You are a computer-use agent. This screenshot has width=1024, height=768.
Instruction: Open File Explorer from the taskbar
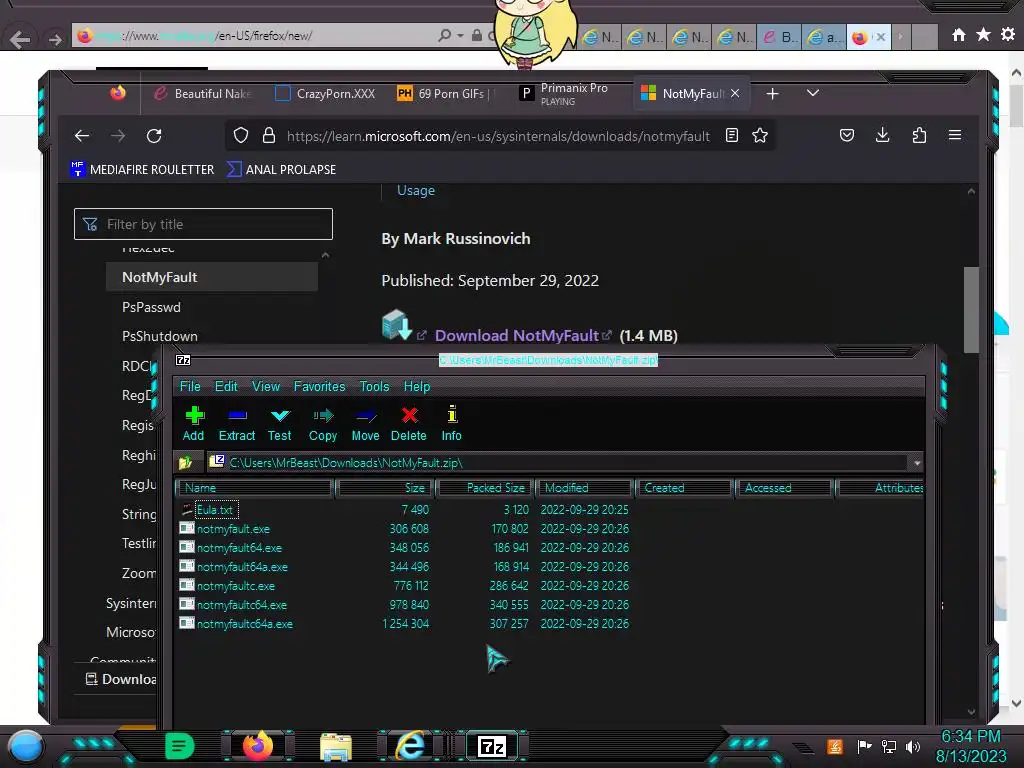pyautogui.click(x=336, y=746)
